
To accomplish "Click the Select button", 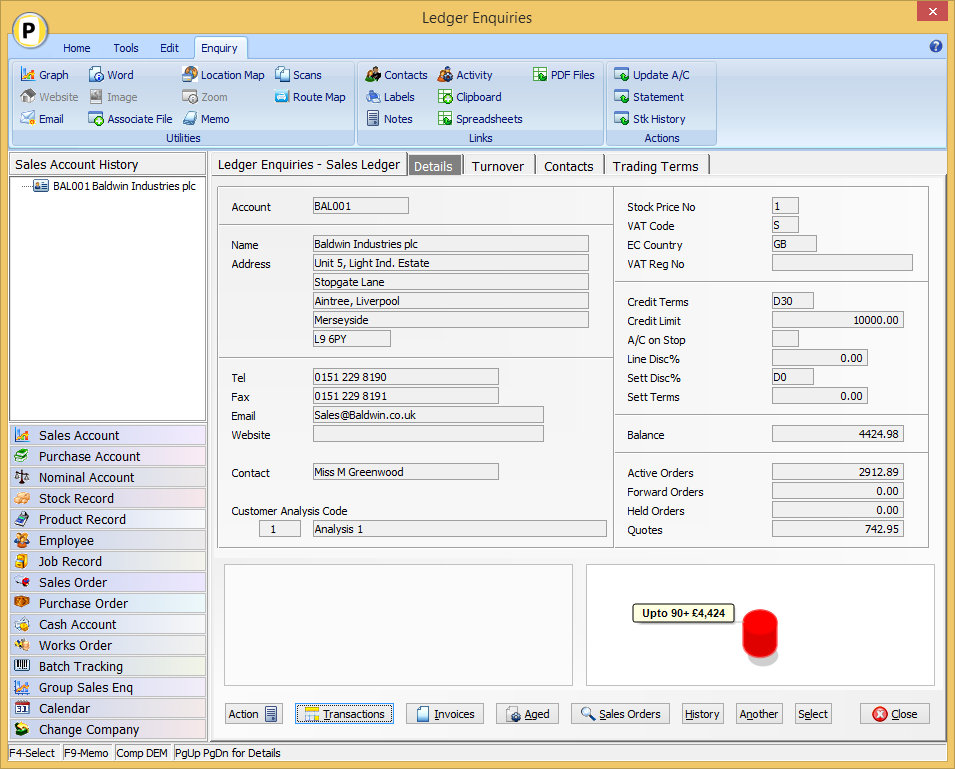I will 813,714.
